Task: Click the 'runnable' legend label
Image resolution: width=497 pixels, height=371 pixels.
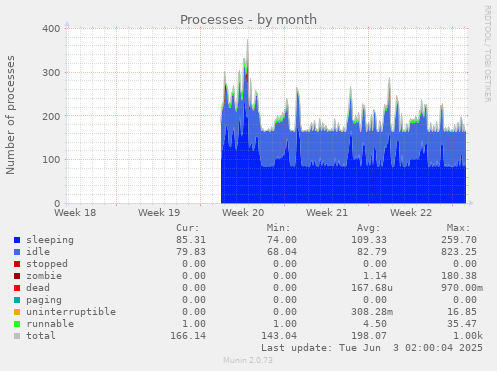Action: [50, 324]
